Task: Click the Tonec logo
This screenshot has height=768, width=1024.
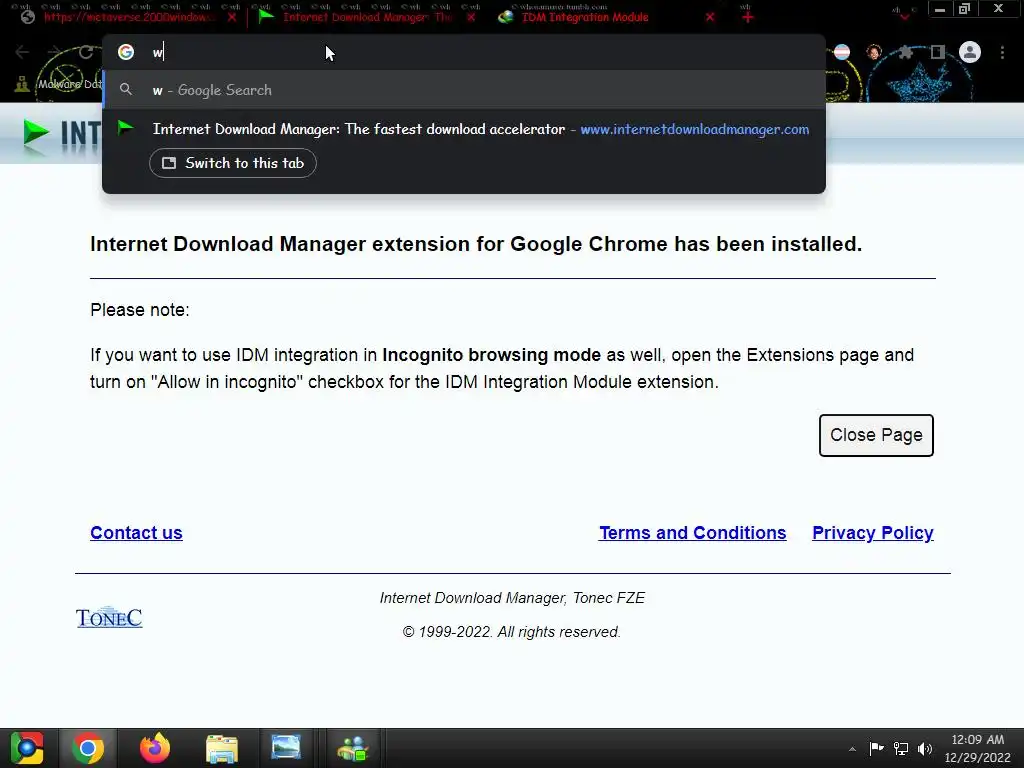Action: tap(109, 617)
